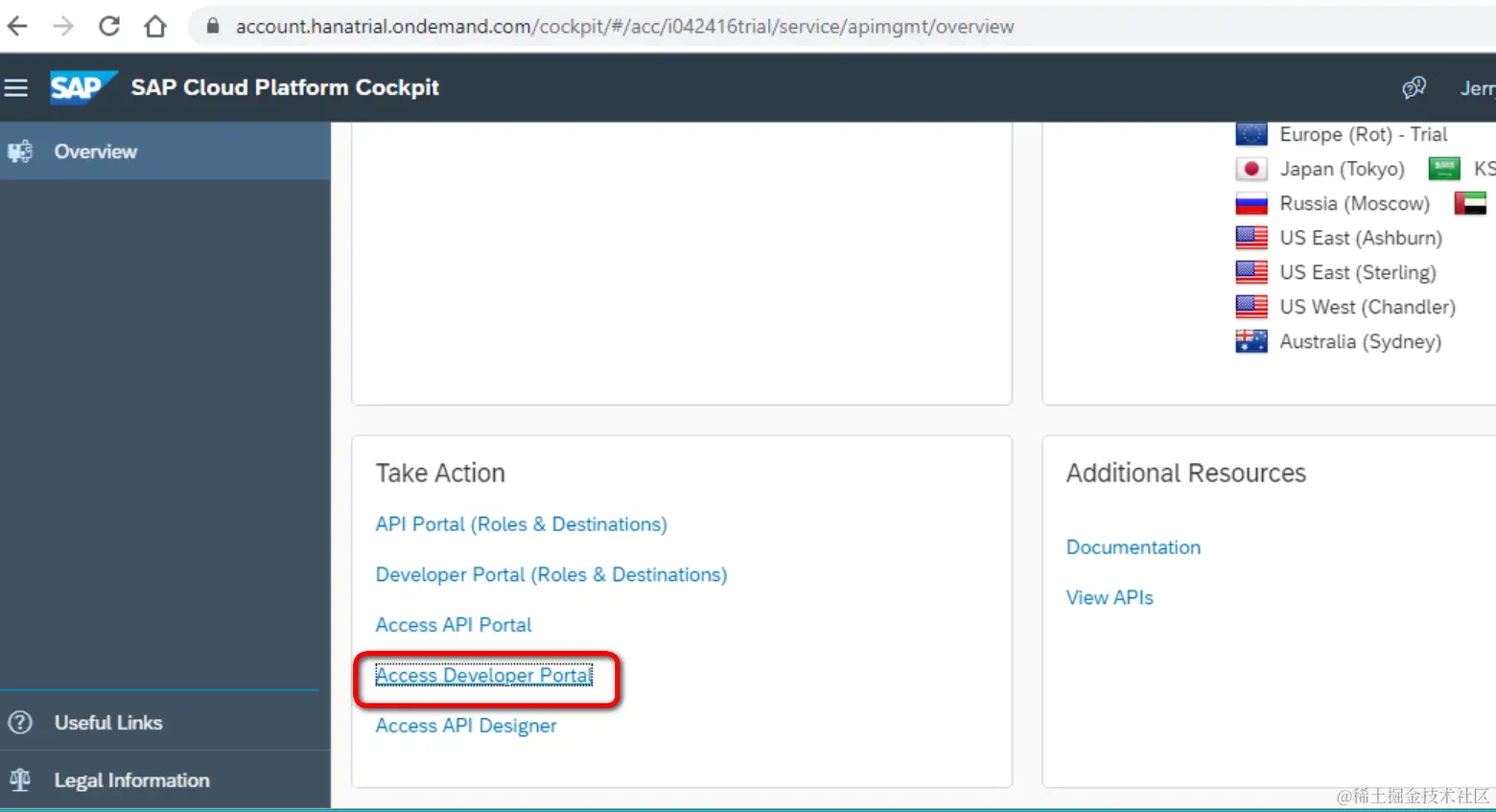Click the padlock site security icon

pyautogui.click(x=213, y=26)
